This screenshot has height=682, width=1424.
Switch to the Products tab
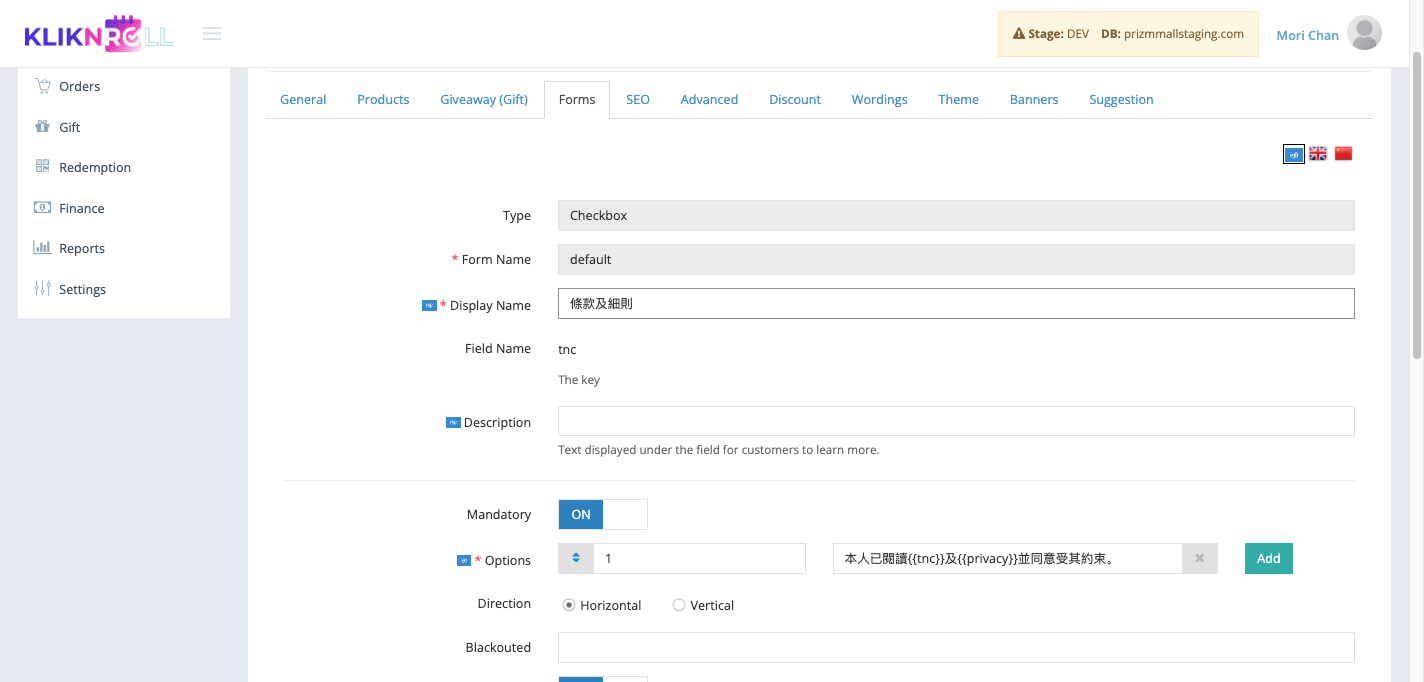click(x=383, y=99)
